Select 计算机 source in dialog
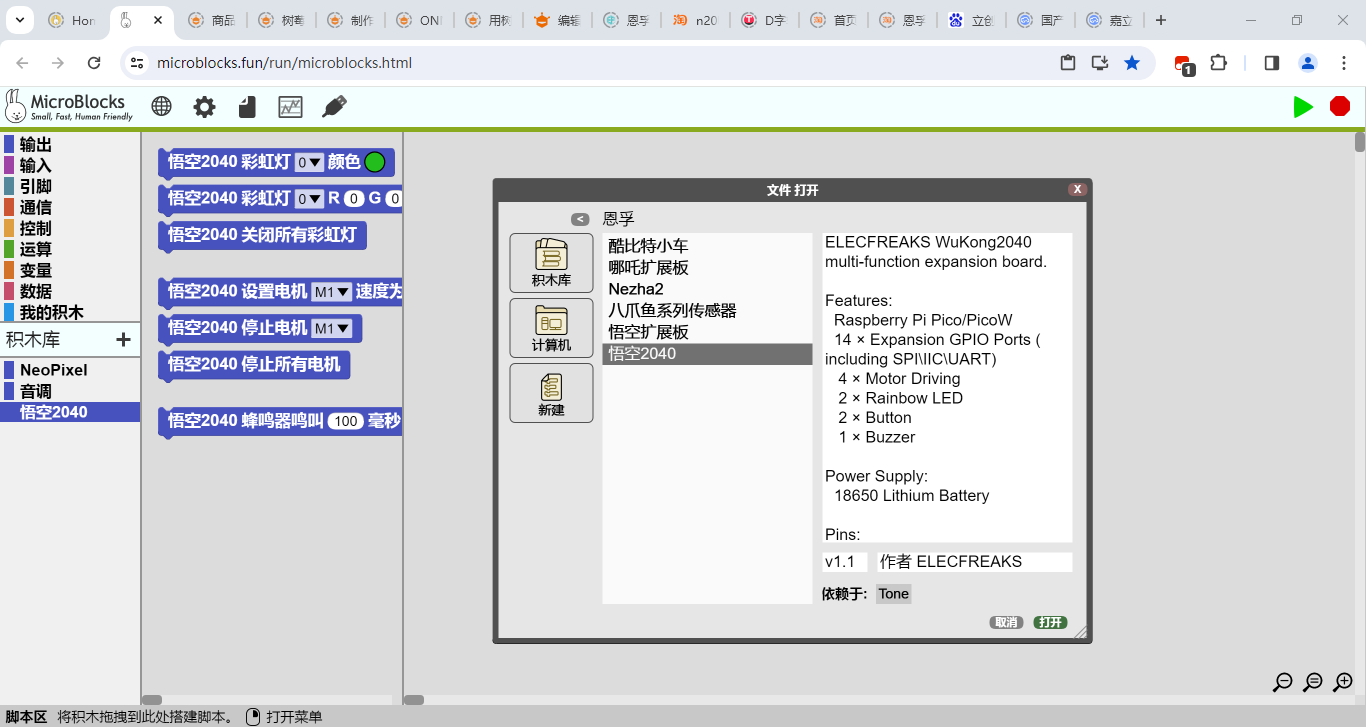This screenshot has width=1366, height=727. (x=551, y=328)
